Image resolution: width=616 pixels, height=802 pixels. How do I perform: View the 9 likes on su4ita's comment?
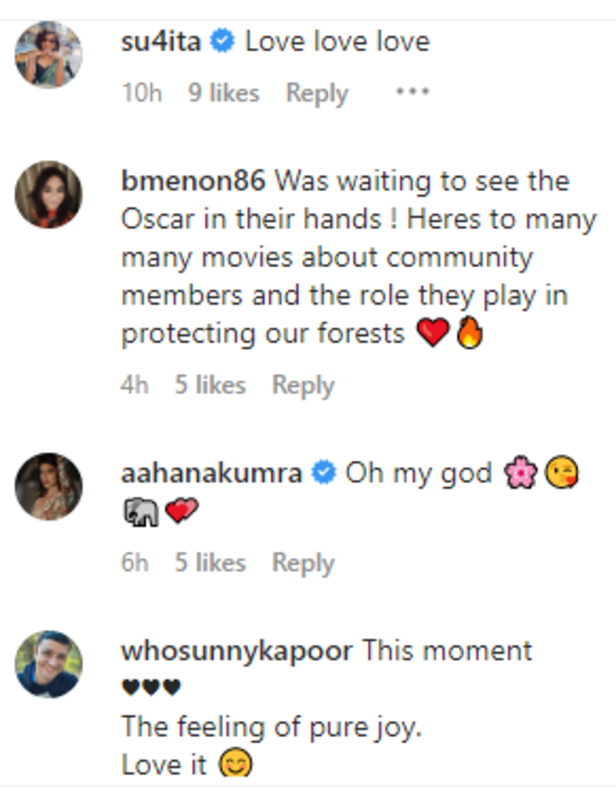pyautogui.click(x=224, y=93)
